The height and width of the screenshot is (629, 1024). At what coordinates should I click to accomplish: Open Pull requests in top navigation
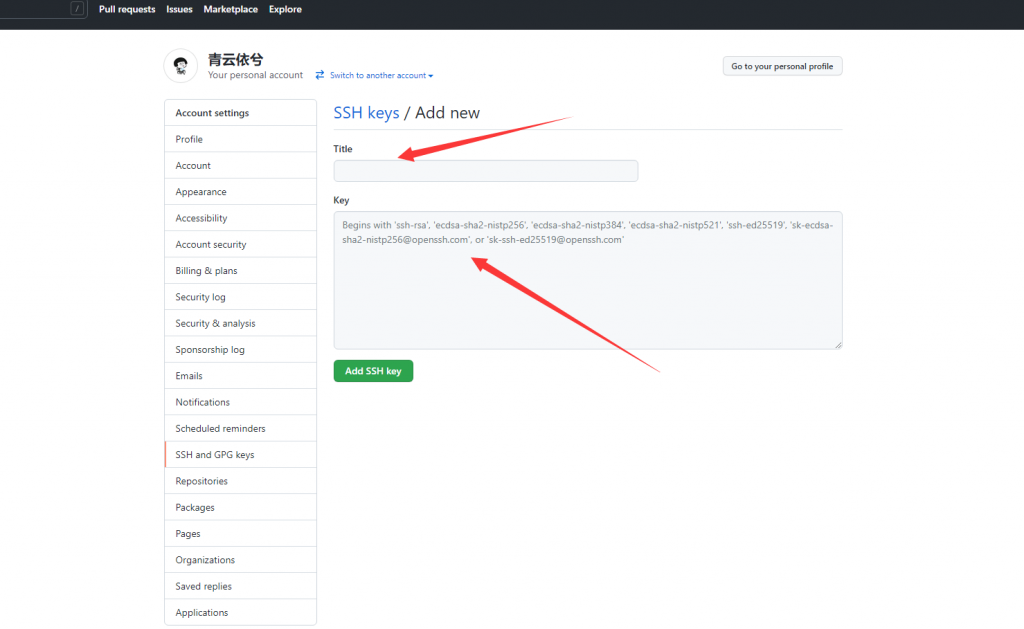[x=127, y=9]
